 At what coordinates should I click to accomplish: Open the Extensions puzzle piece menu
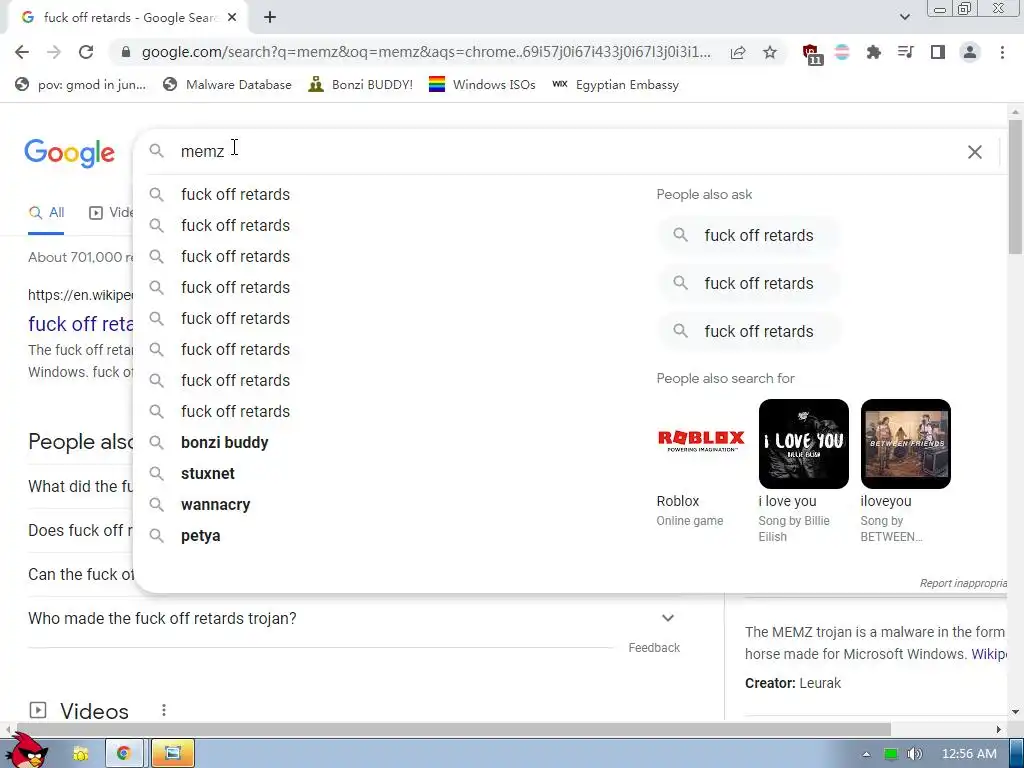pyautogui.click(x=873, y=52)
